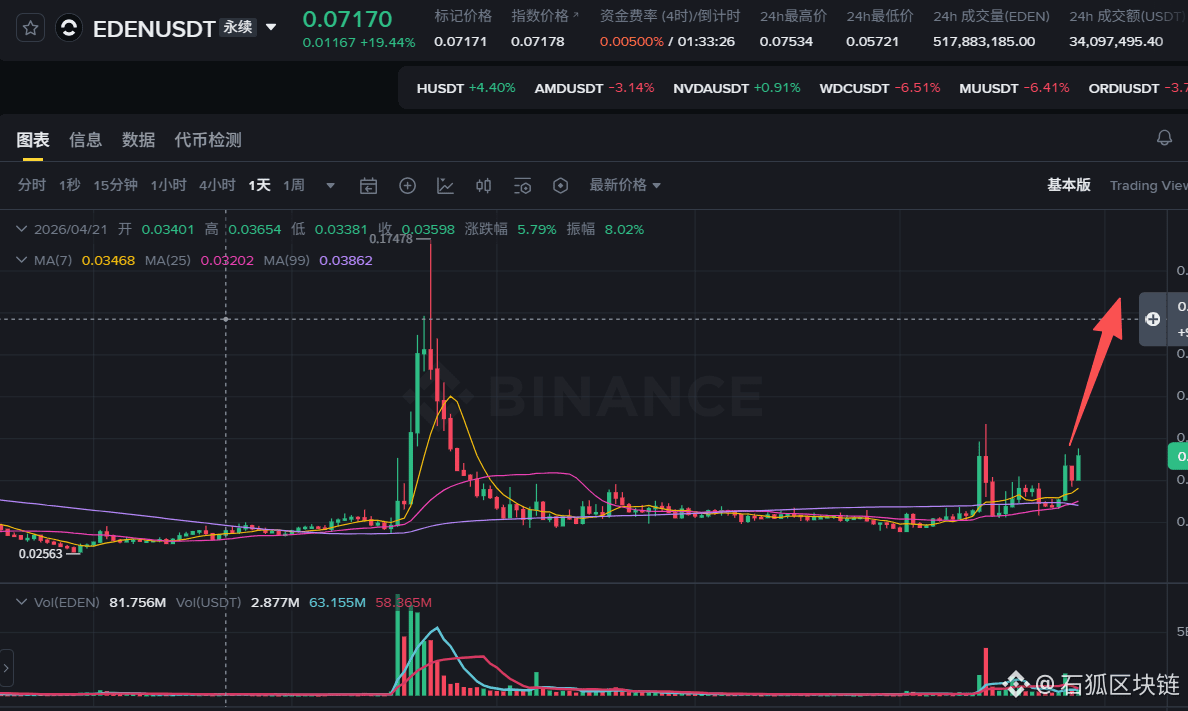Click the MA(25) indicator label
Viewport: 1188px width, 711px height.
coord(167,260)
